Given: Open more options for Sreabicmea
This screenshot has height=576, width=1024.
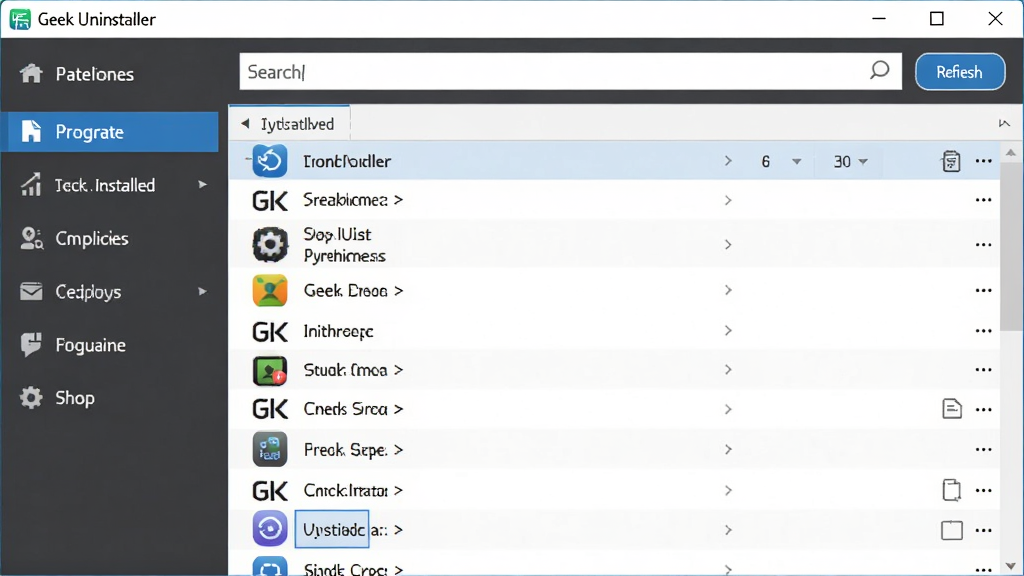Looking at the screenshot, I should click(984, 200).
